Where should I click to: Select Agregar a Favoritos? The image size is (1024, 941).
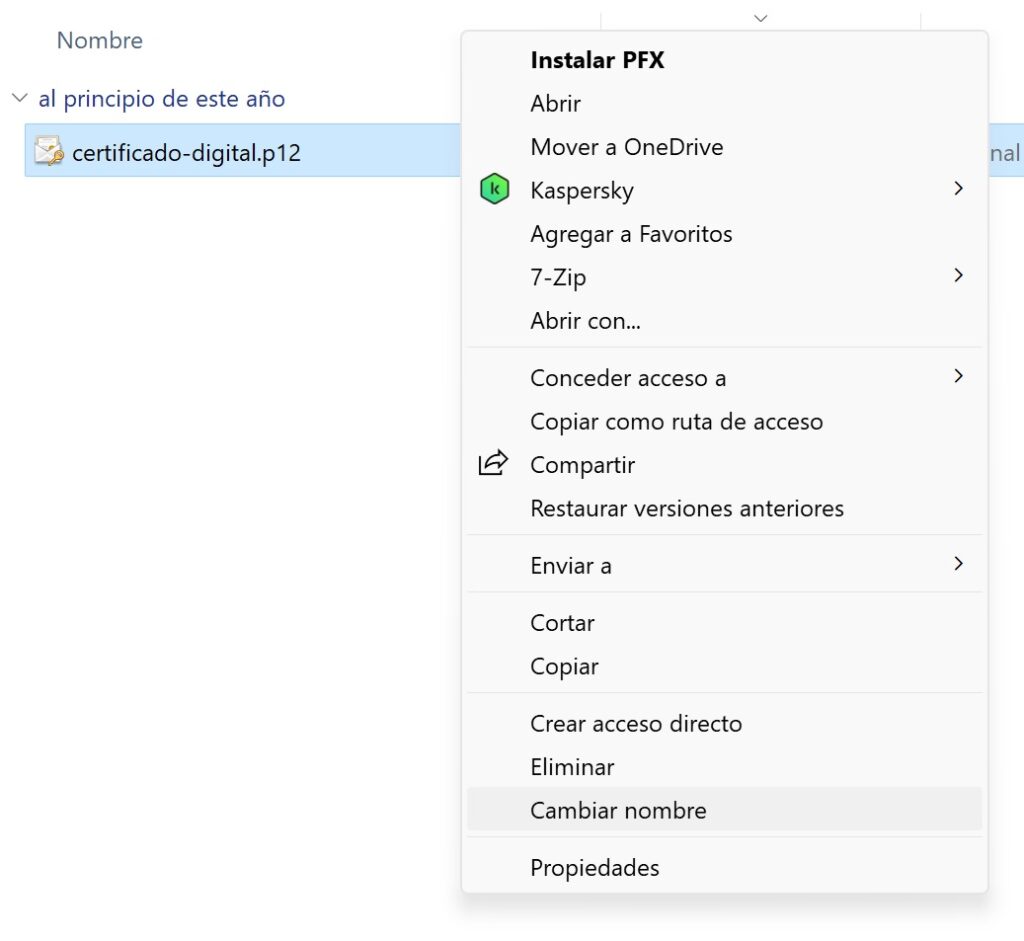(x=631, y=234)
